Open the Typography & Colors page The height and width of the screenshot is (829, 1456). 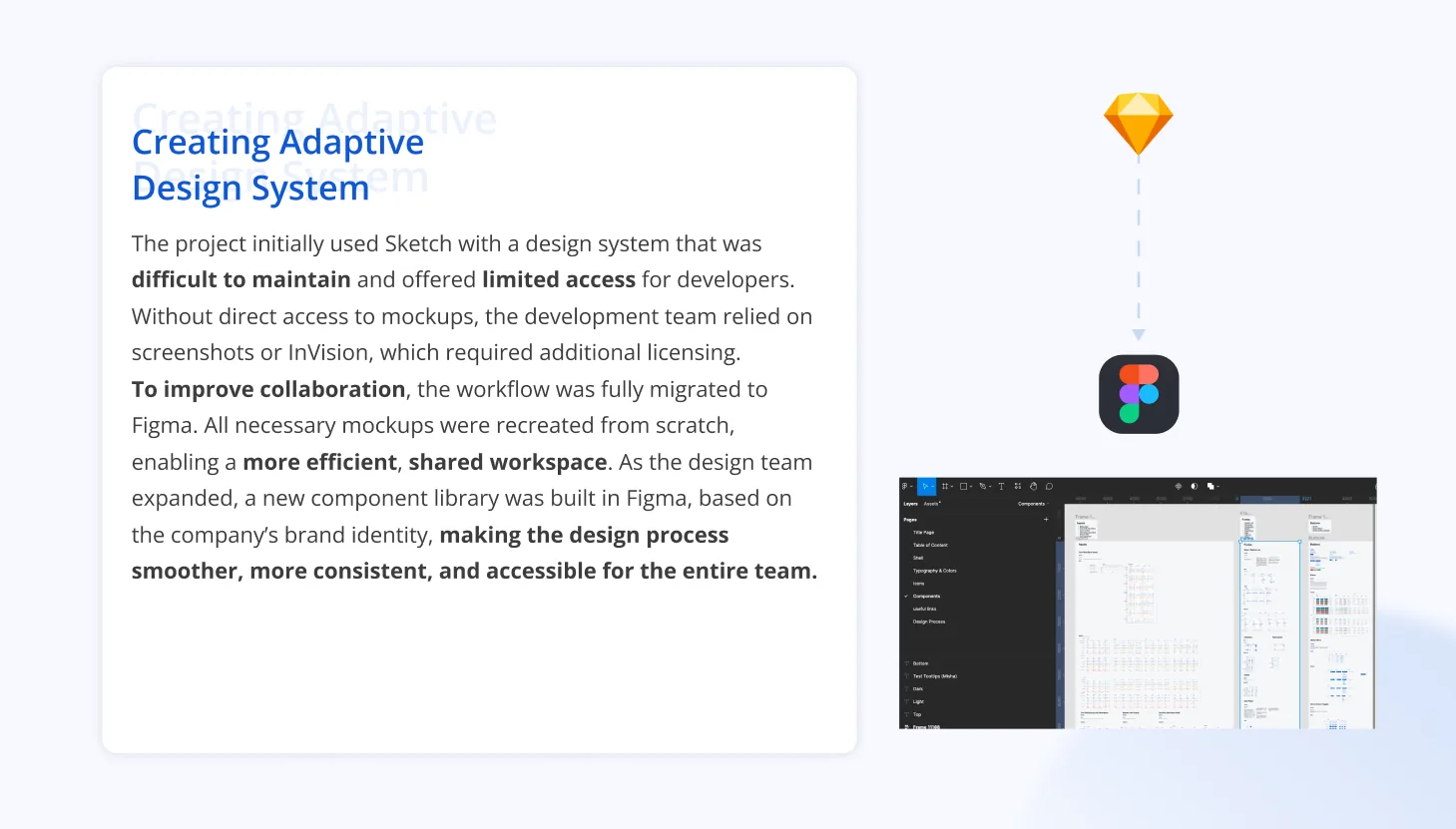(934, 571)
